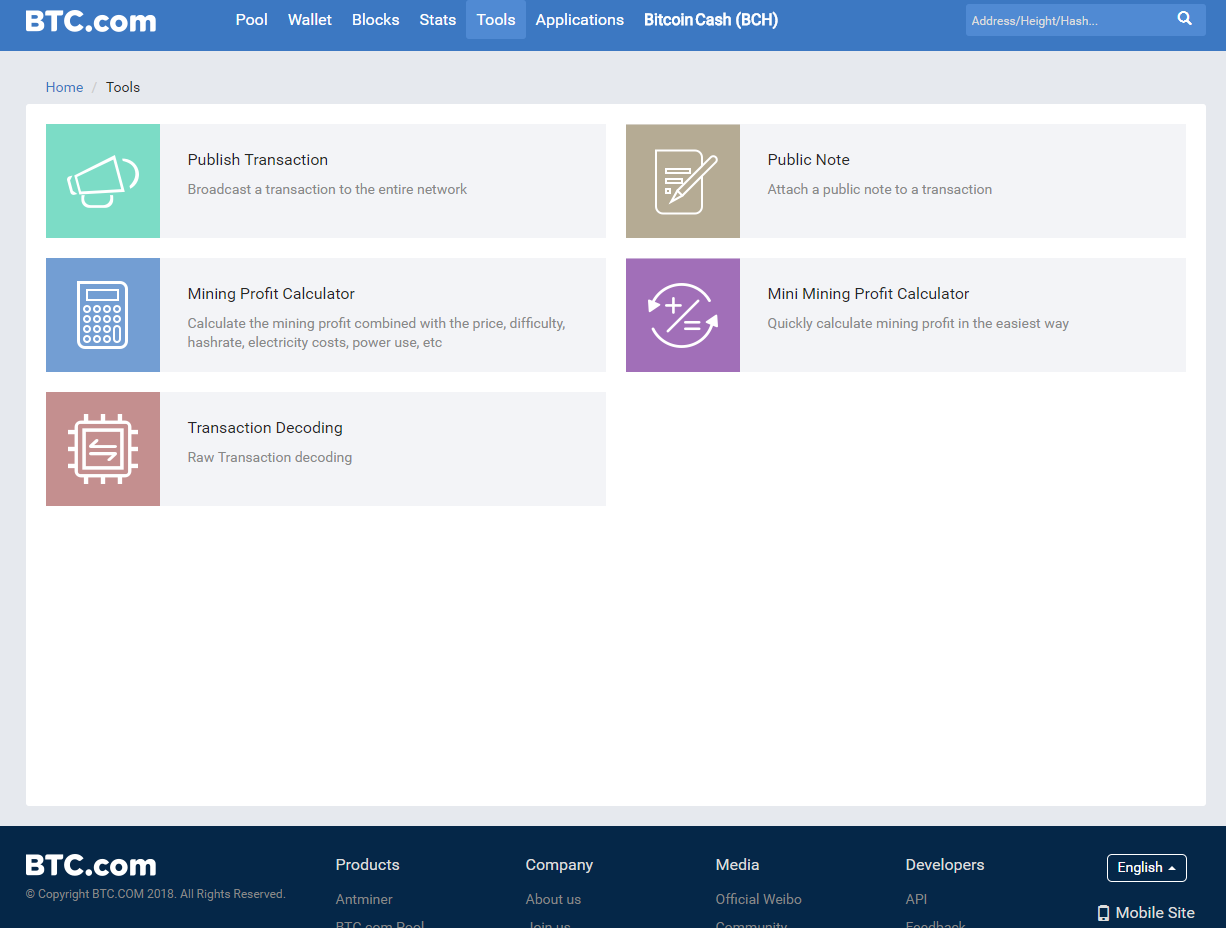Open the Publish Transaction title link
1226x928 pixels.
coord(258,160)
